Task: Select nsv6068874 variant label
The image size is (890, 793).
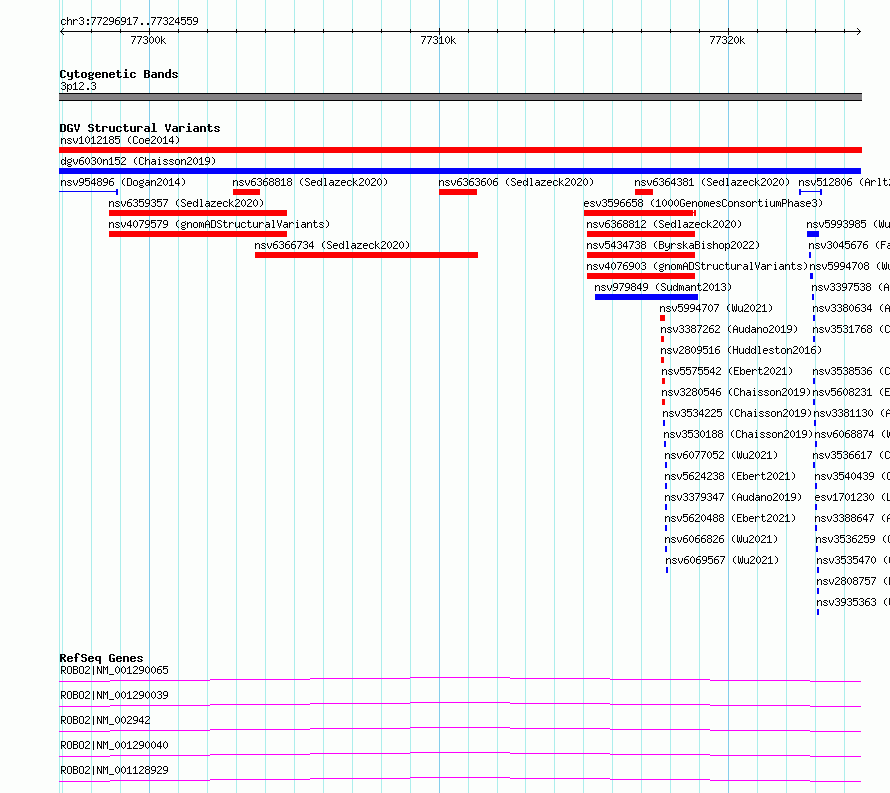Action: pos(852,434)
